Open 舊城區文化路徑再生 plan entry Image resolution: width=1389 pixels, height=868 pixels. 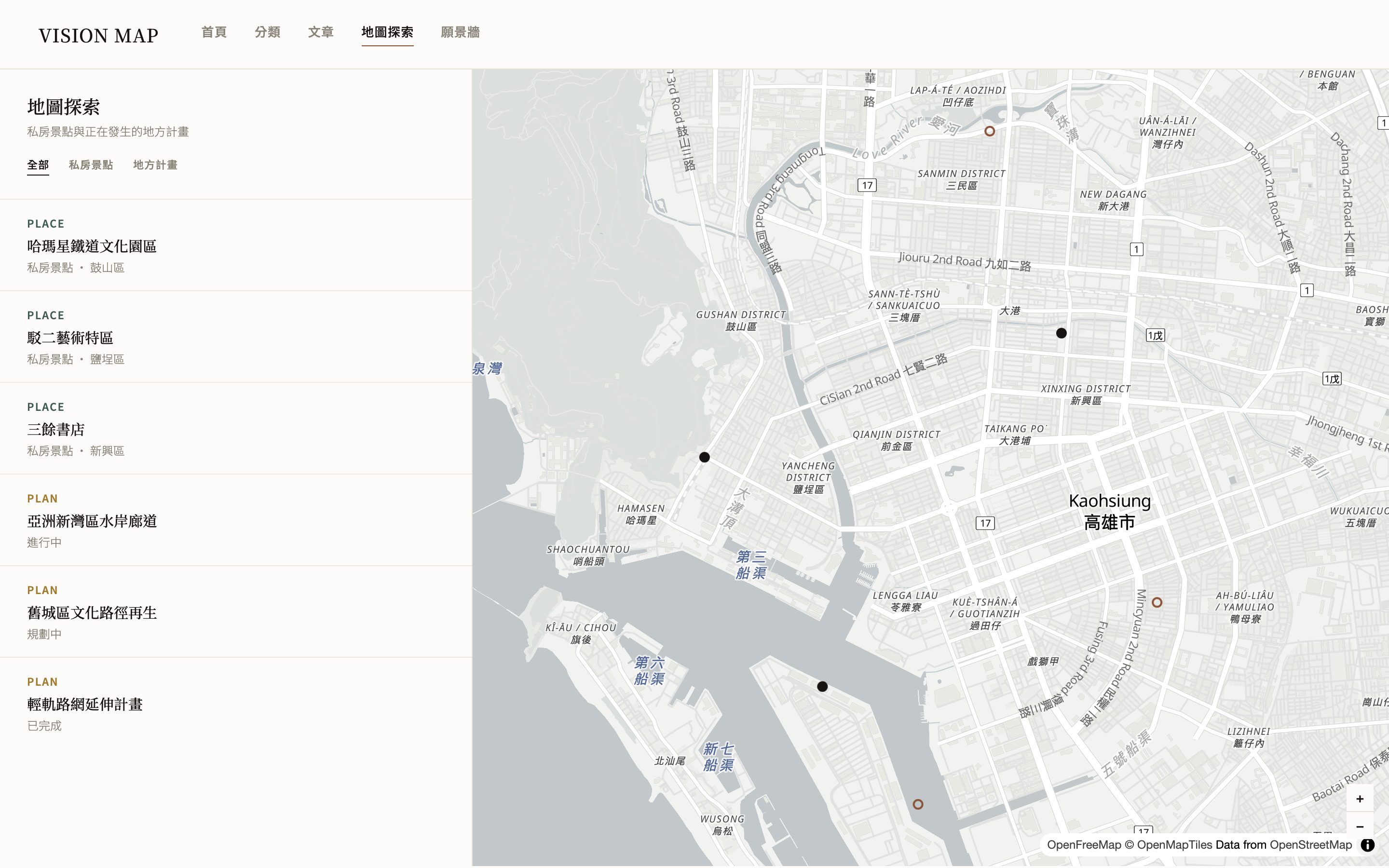point(236,612)
